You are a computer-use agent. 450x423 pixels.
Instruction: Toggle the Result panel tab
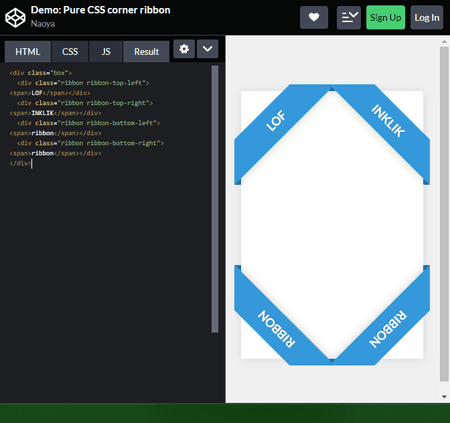pos(146,52)
